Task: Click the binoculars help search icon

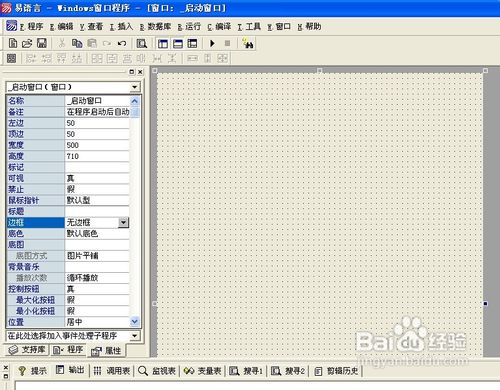Action: point(248,43)
